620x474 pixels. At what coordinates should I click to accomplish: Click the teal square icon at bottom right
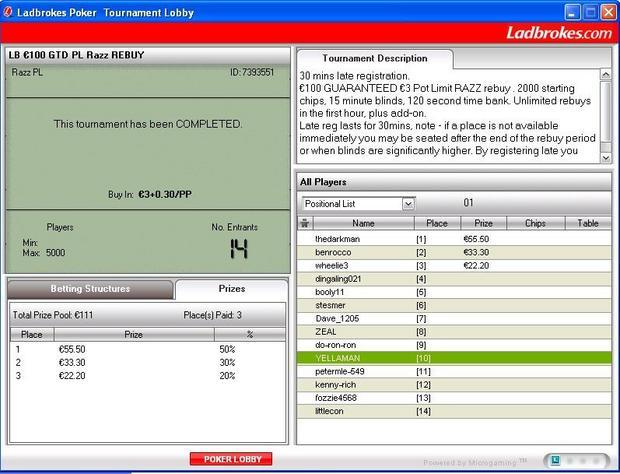pyautogui.click(x=556, y=460)
